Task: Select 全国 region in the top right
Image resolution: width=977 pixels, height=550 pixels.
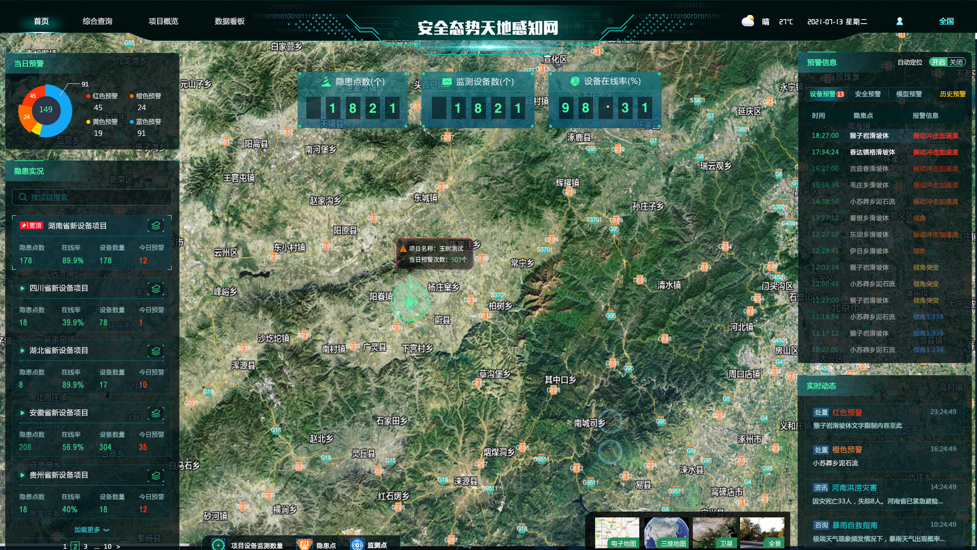Action: pos(946,21)
